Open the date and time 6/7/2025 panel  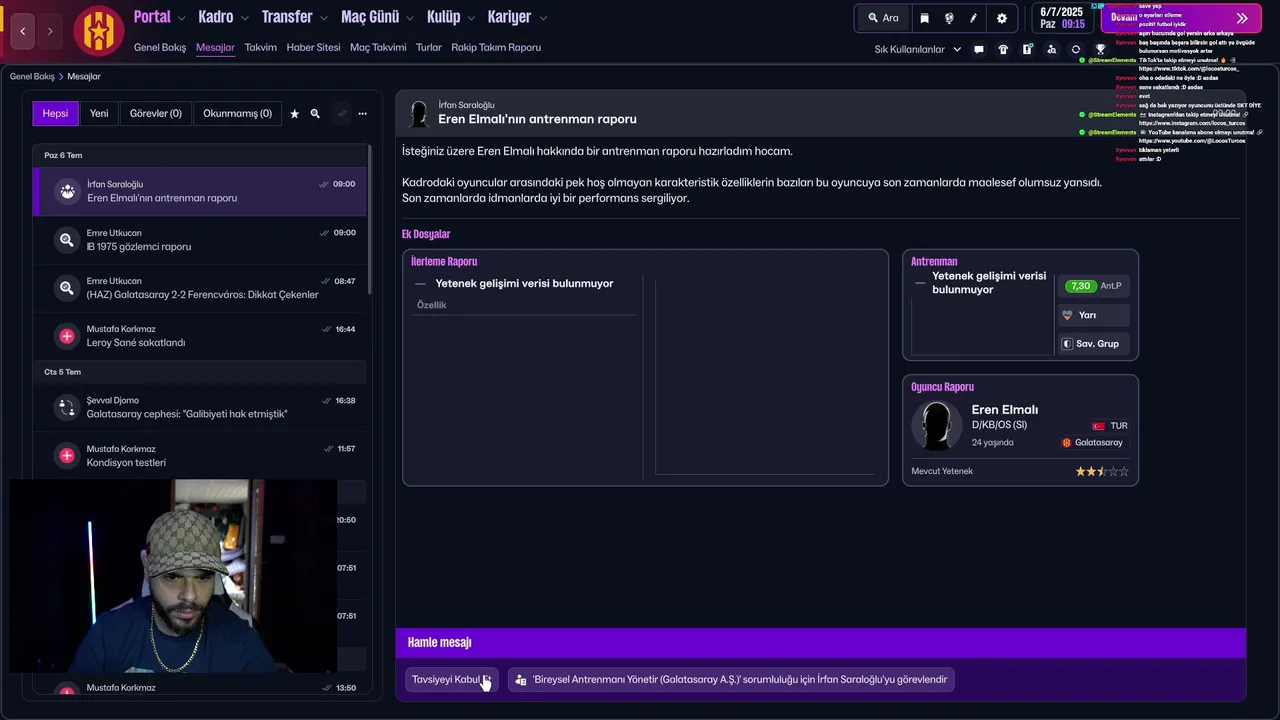(x=1062, y=18)
